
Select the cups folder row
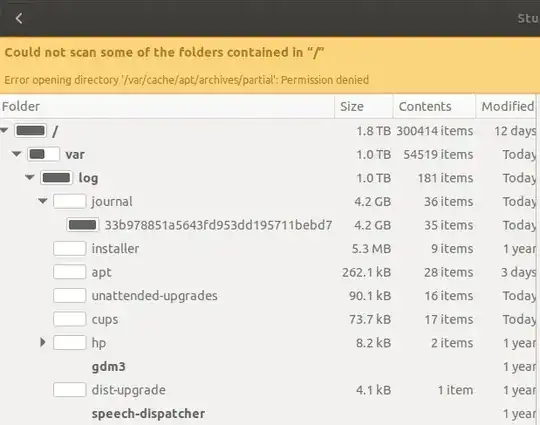(268, 319)
